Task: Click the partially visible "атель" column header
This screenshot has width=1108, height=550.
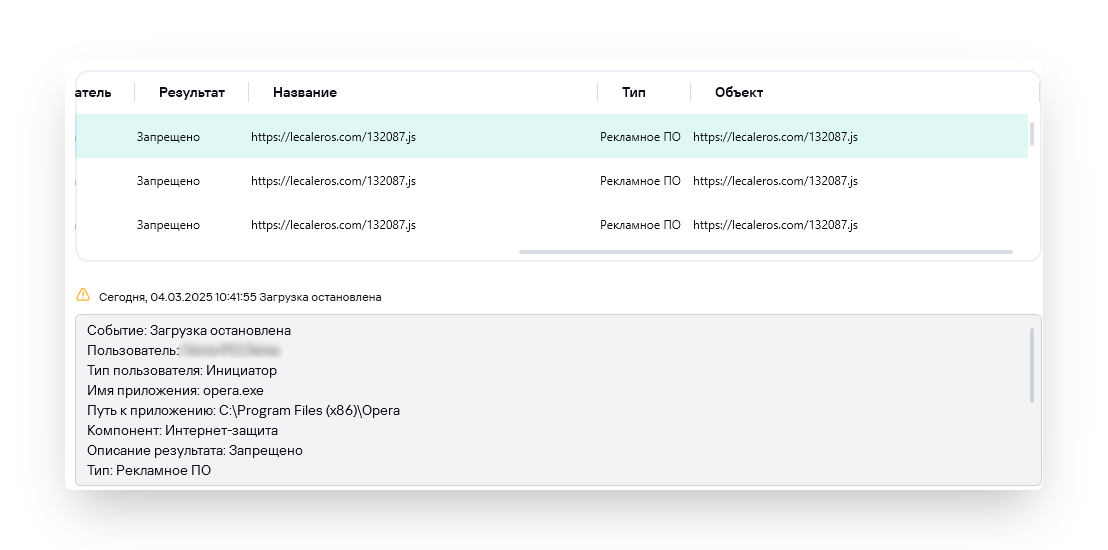Action: [92, 92]
